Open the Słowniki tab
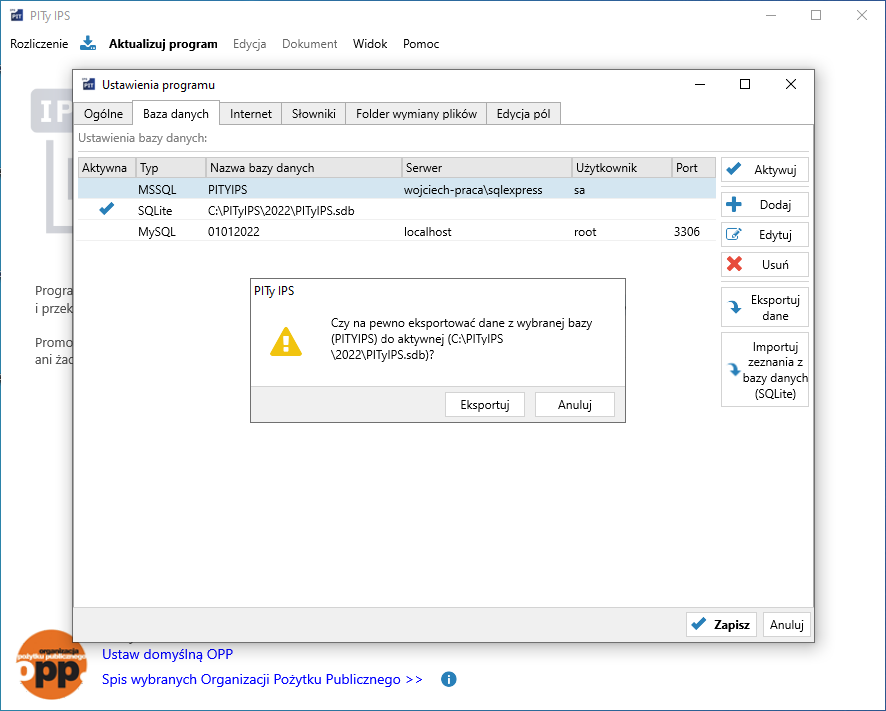 313,114
